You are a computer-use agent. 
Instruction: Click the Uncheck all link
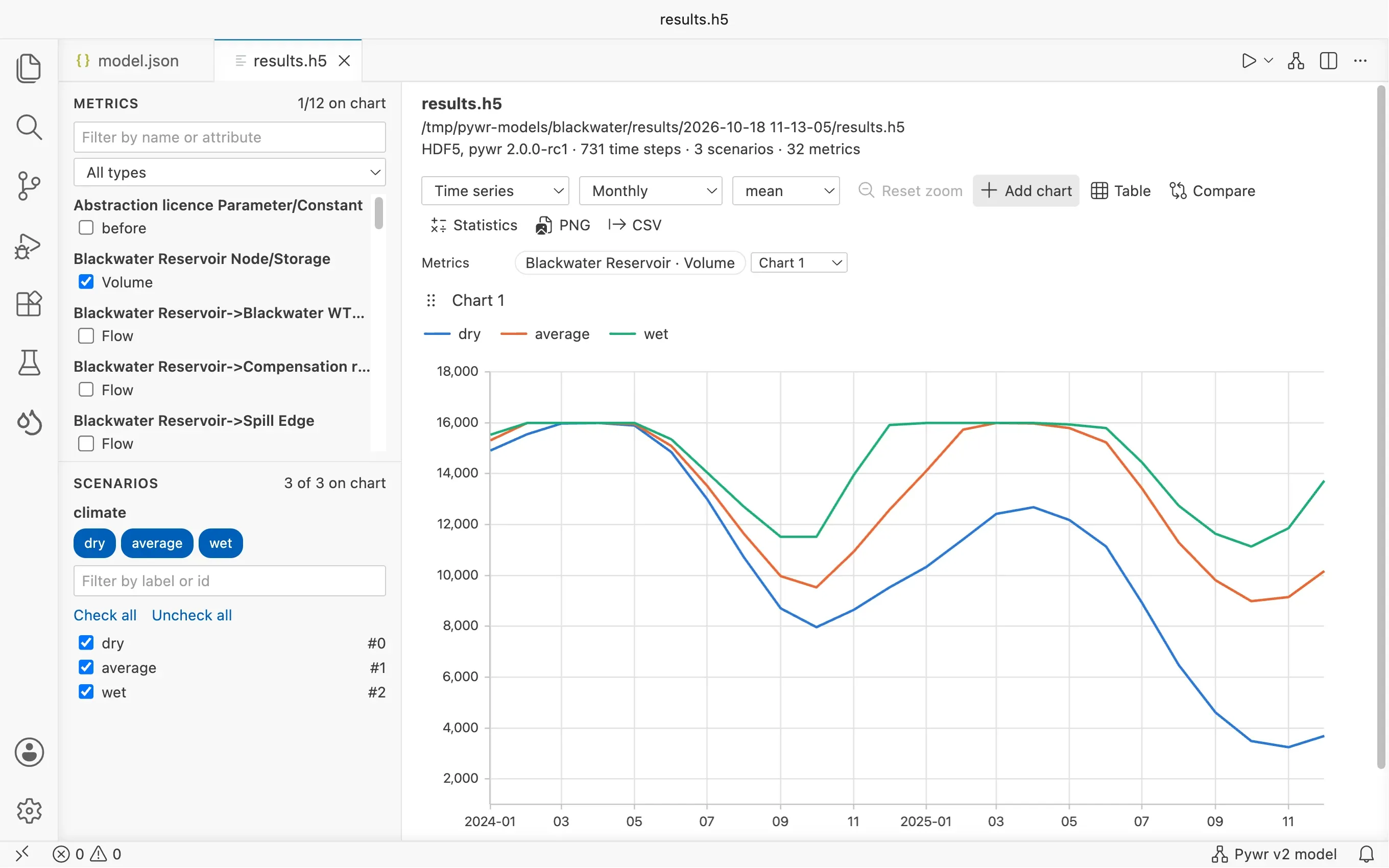pos(191,615)
